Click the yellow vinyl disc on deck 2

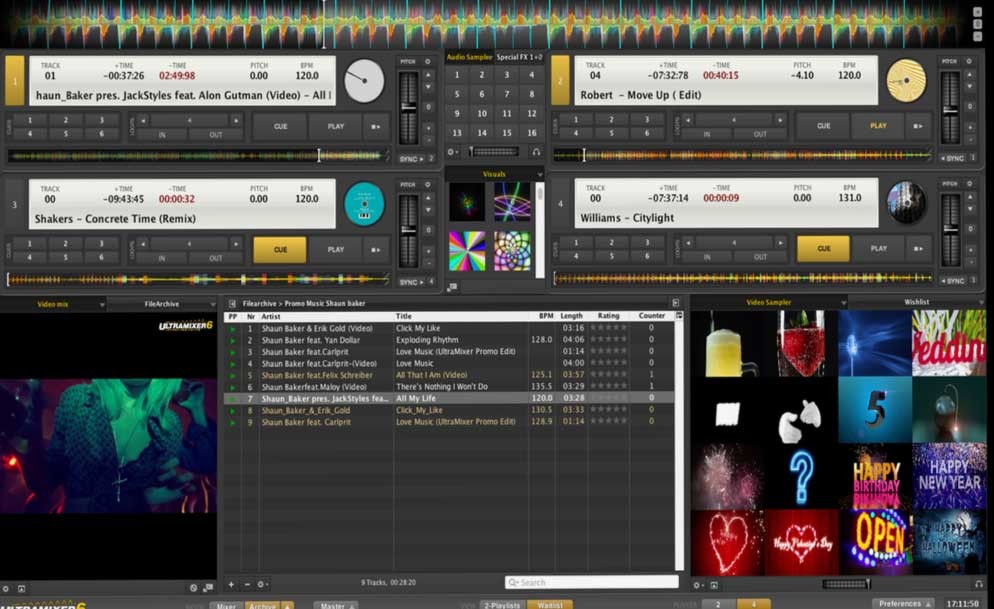(906, 80)
